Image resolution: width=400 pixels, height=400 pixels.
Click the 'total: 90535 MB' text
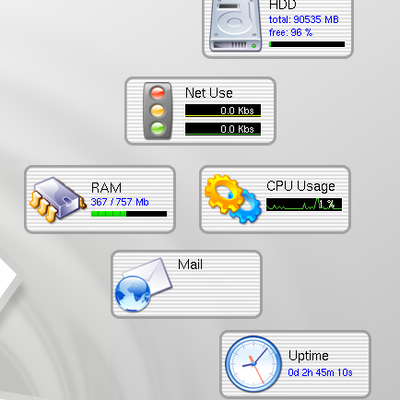(304, 20)
